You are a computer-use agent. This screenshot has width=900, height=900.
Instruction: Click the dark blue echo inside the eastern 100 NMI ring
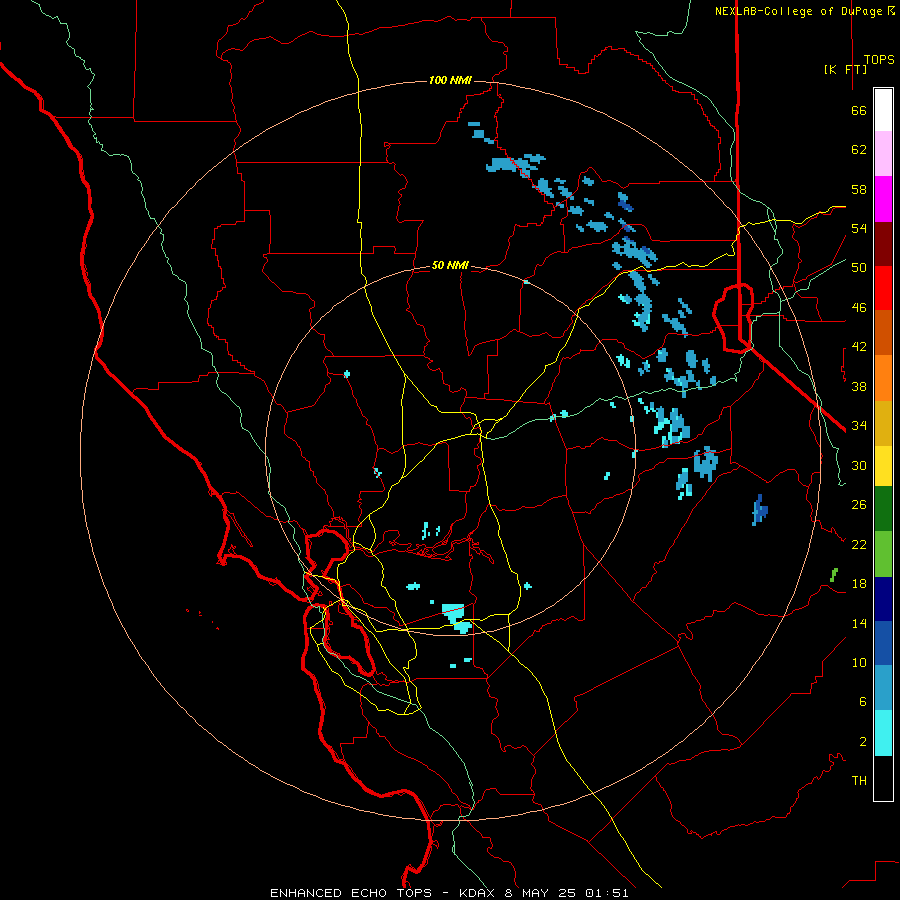coord(759,510)
